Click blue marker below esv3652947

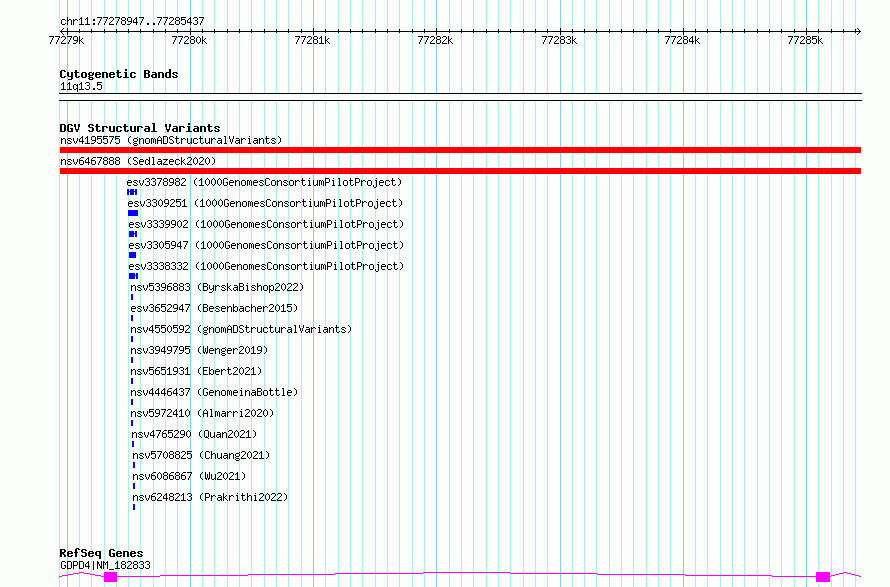[x=132, y=318]
